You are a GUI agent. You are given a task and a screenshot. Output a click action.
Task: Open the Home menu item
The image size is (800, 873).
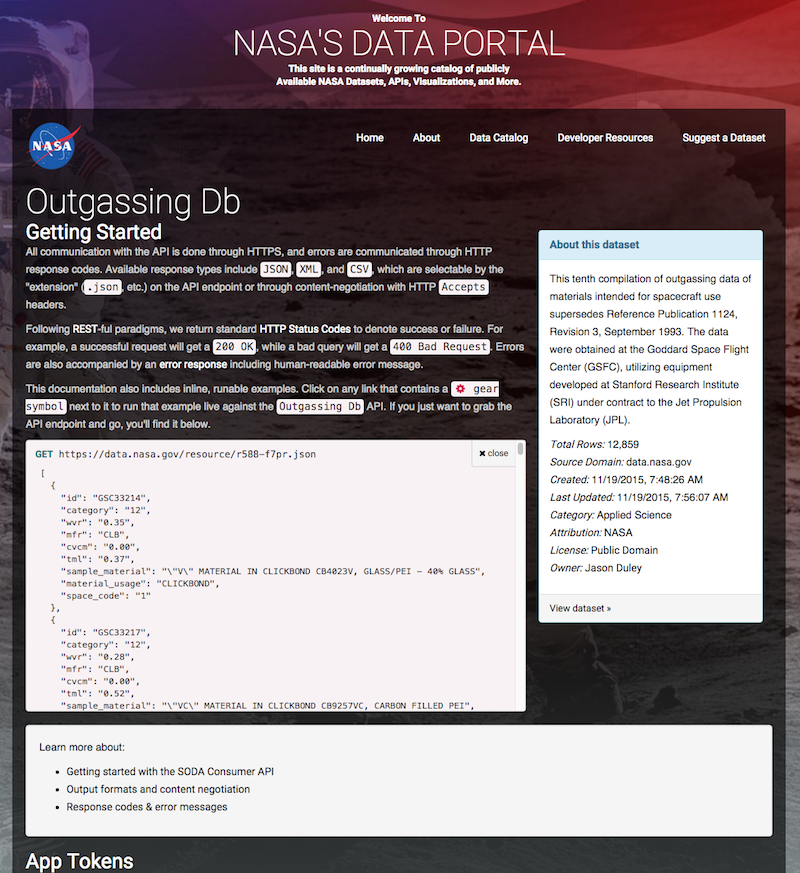pyautogui.click(x=370, y=138)
